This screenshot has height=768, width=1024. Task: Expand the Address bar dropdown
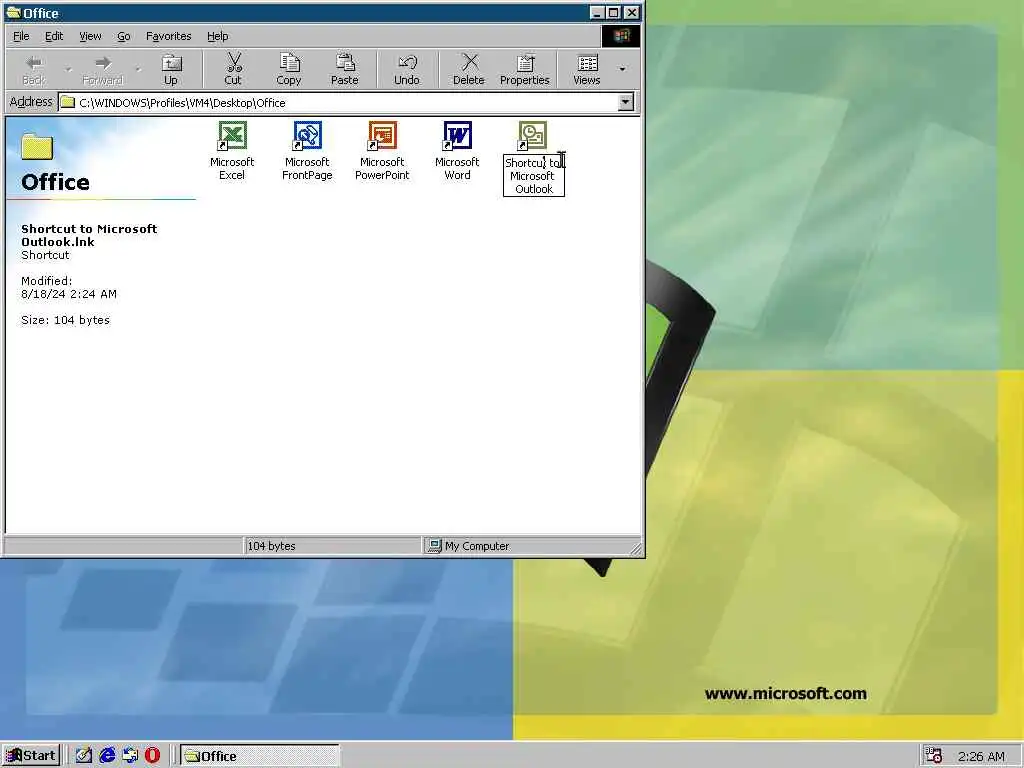626,103
